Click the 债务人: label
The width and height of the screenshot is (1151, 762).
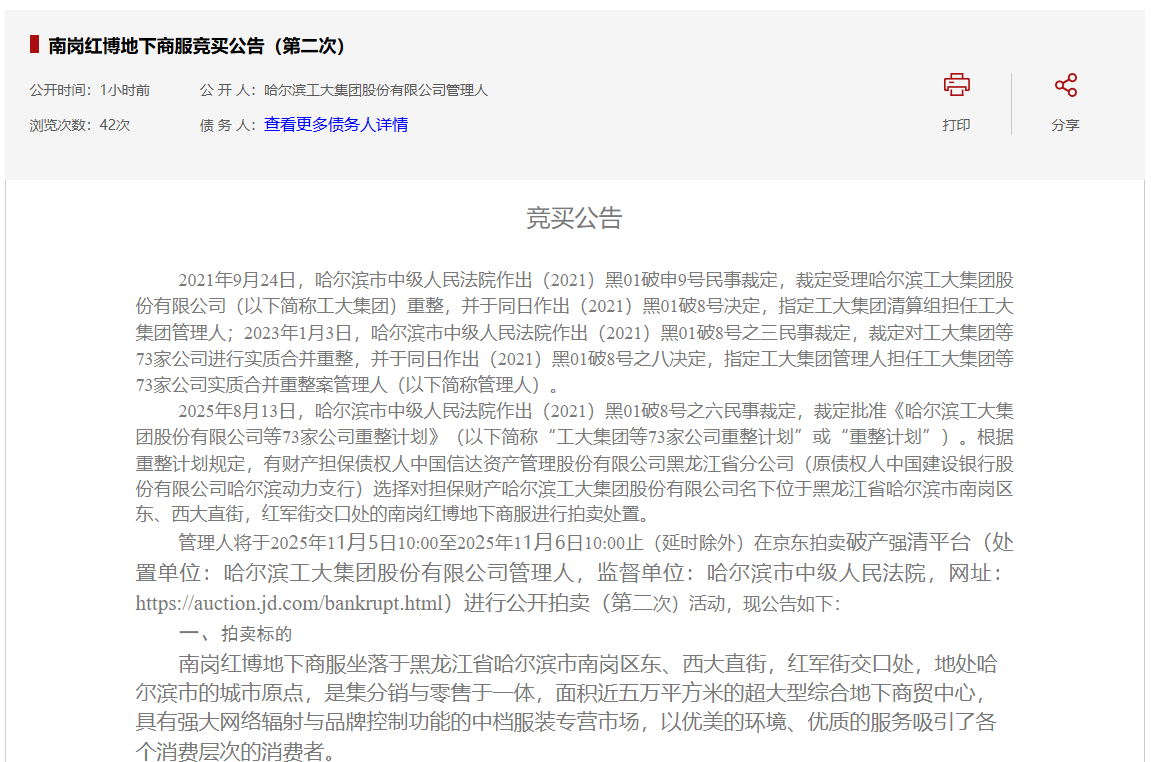tap(228, 126)
